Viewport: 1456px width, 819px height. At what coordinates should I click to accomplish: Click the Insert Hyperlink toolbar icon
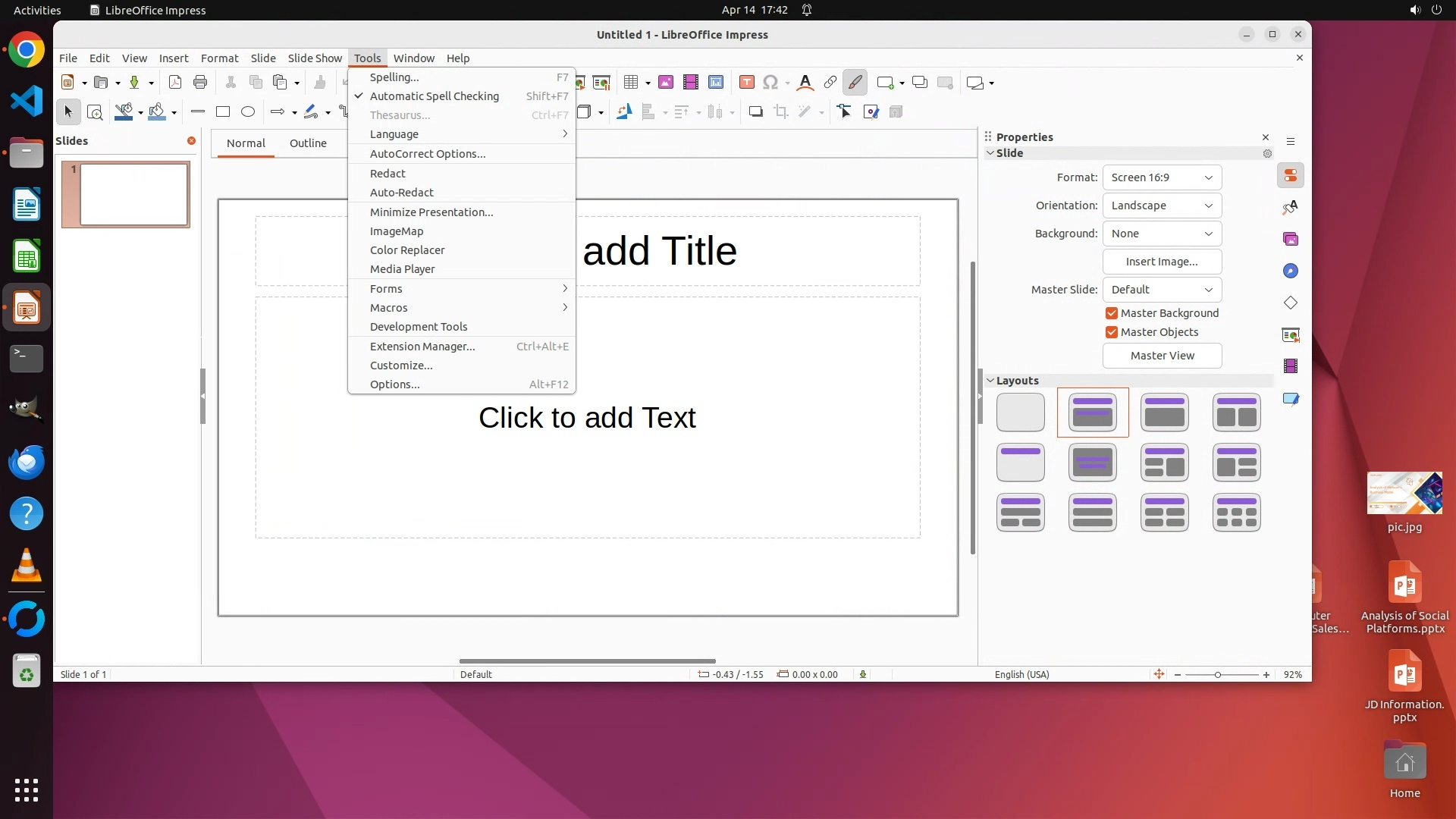[x=830, y=83]
